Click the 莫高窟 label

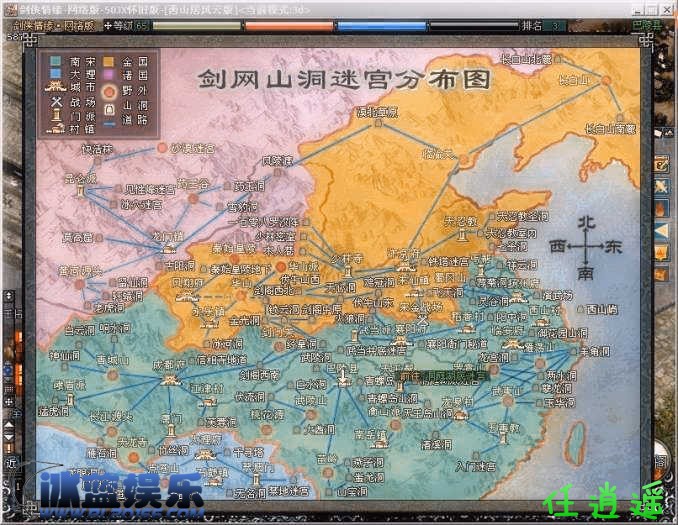[77, 237]
